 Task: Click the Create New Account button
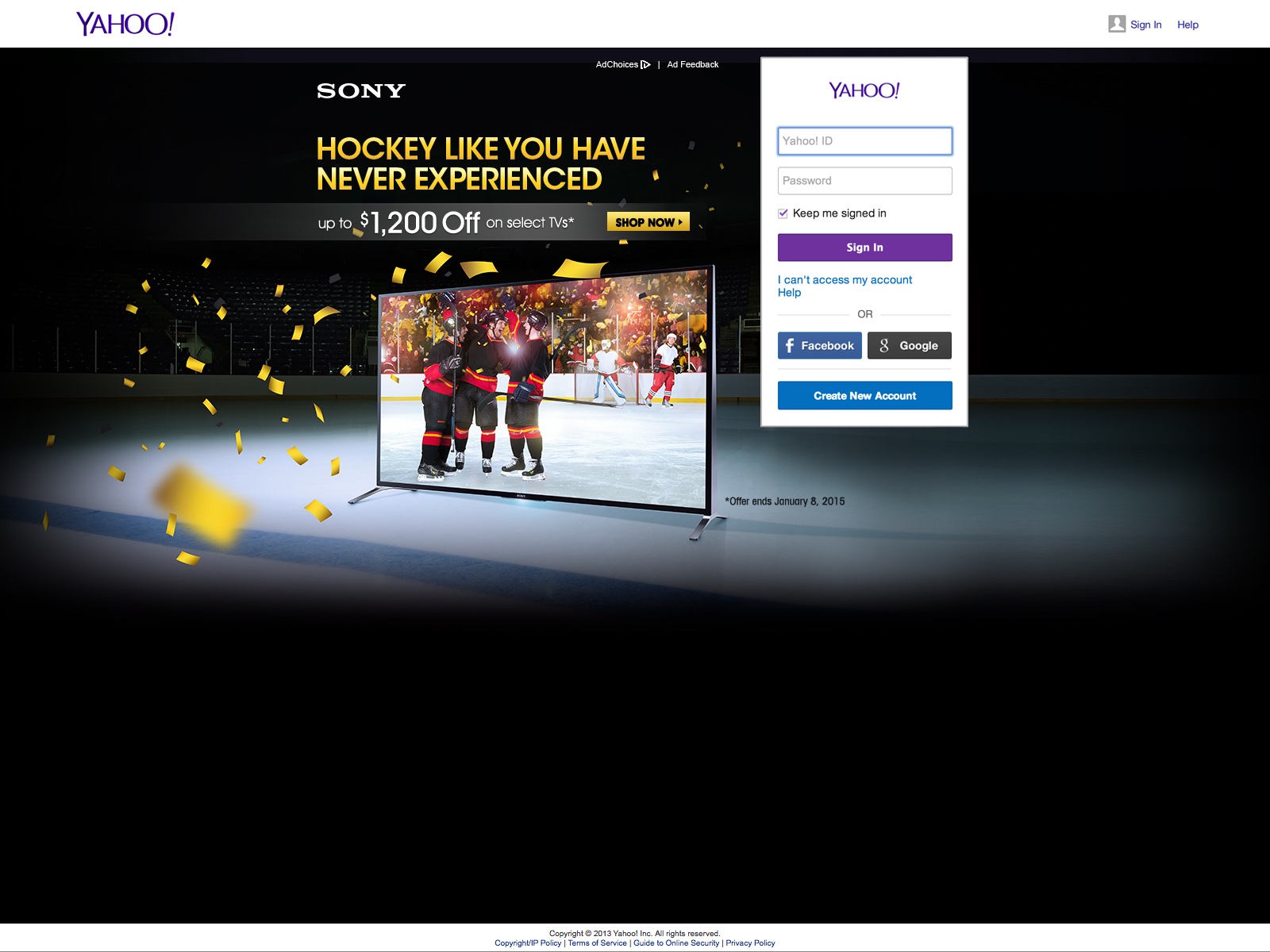pos(864,396)
